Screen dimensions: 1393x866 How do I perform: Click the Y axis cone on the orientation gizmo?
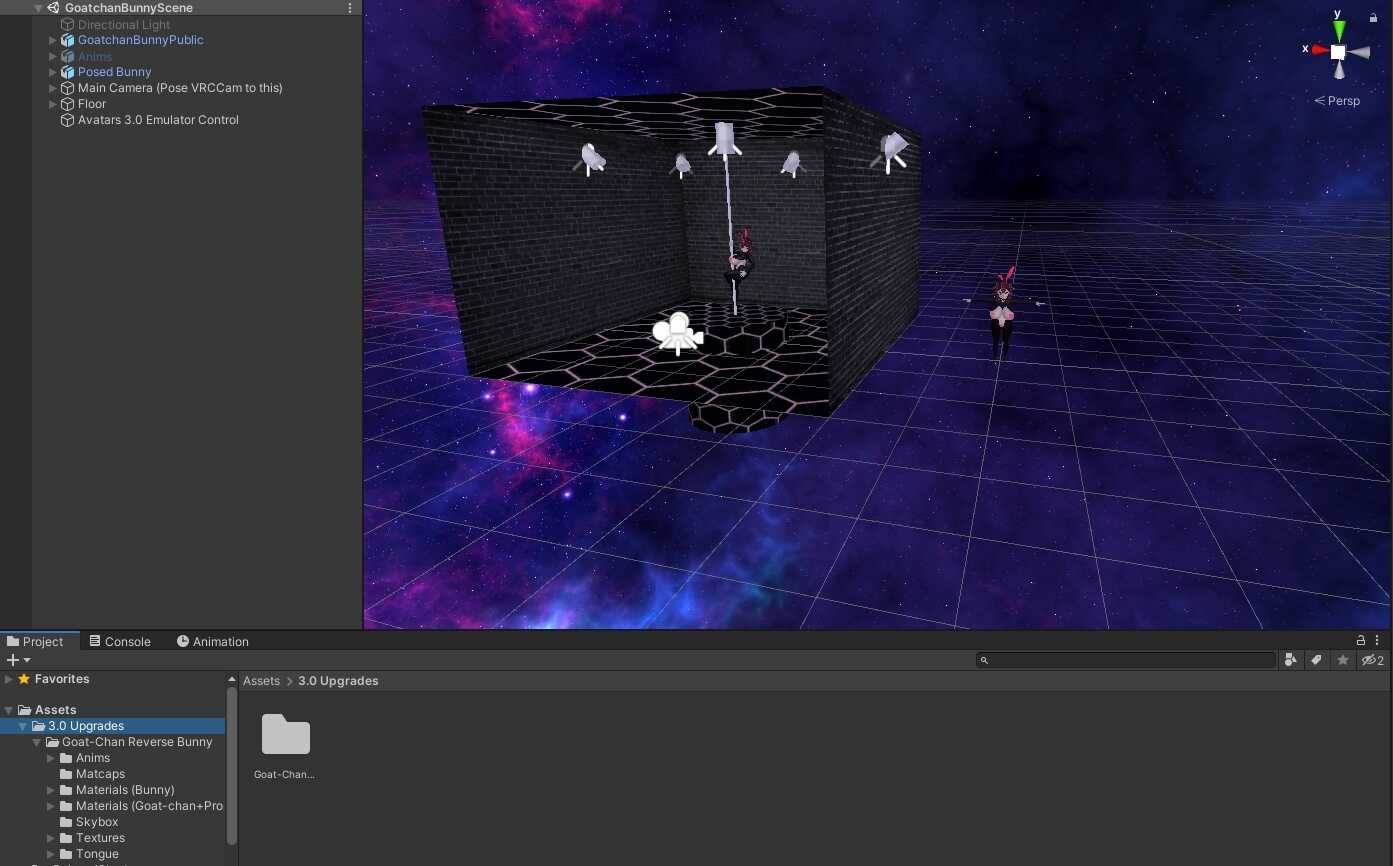1339,30
